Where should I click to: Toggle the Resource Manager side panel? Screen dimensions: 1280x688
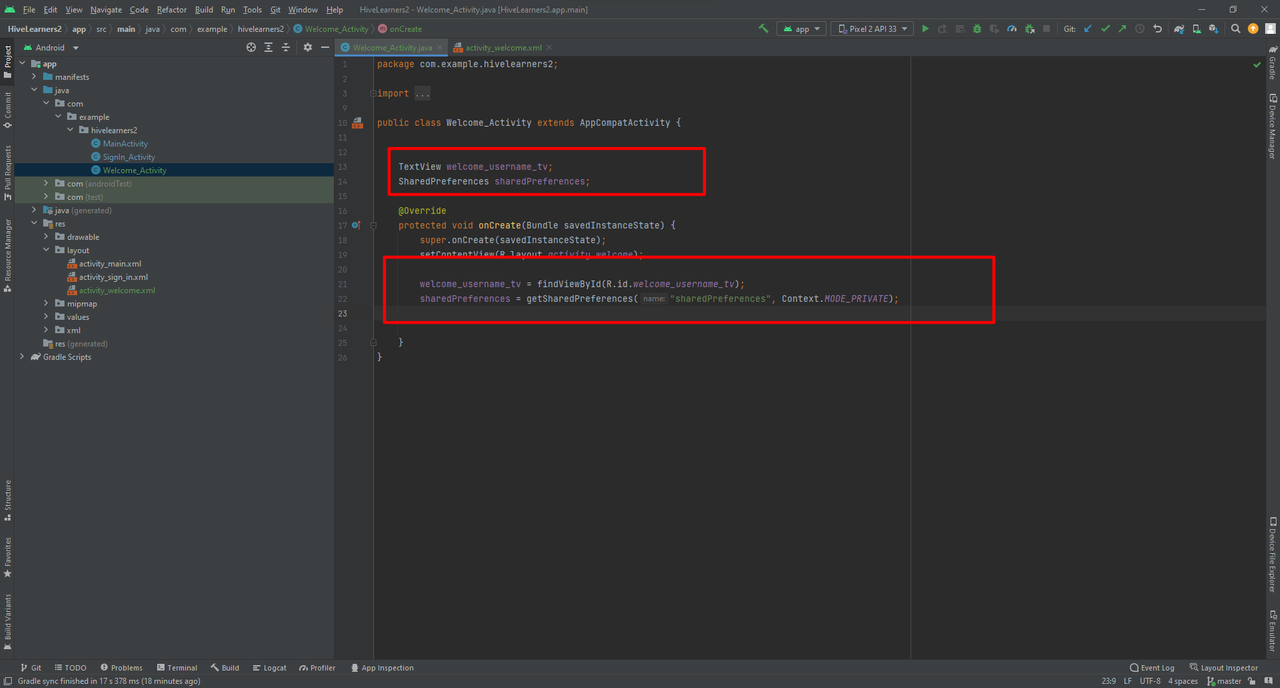7,256
